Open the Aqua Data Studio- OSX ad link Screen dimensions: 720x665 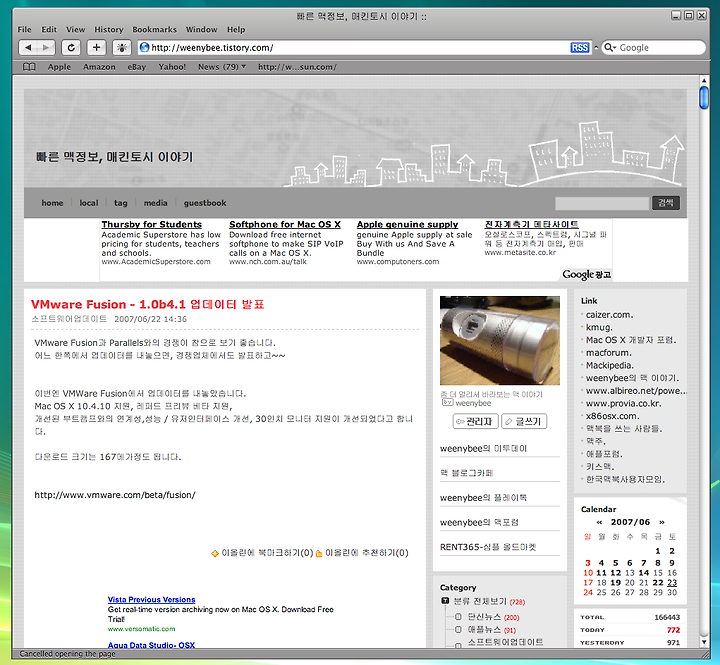(x=151, y=645)
